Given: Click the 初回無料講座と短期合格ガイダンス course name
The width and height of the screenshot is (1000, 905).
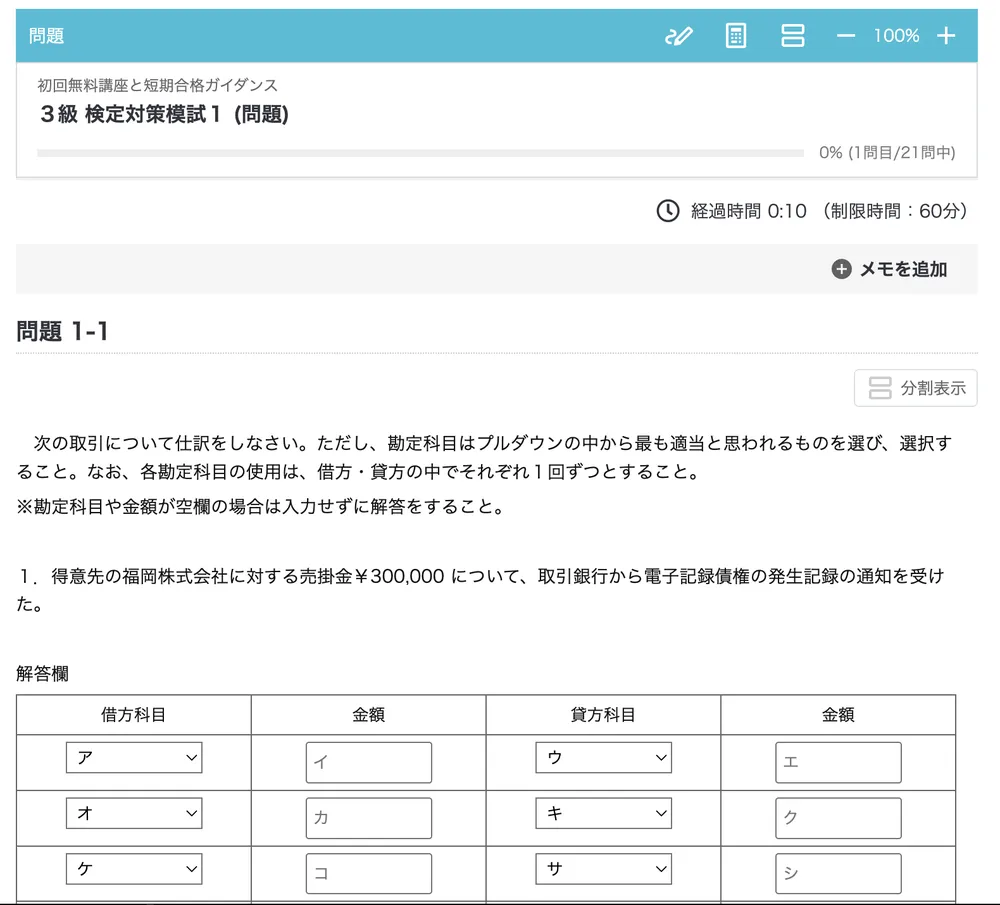Looking at the screenshot, I should [x=158, y=85].
